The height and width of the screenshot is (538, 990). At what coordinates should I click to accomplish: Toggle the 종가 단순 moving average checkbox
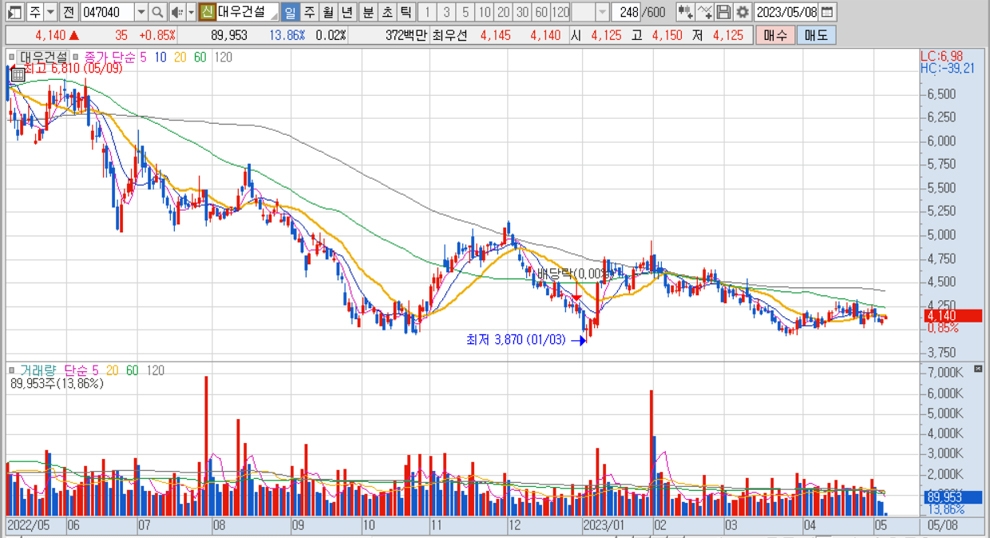click(x=78, y=58)
